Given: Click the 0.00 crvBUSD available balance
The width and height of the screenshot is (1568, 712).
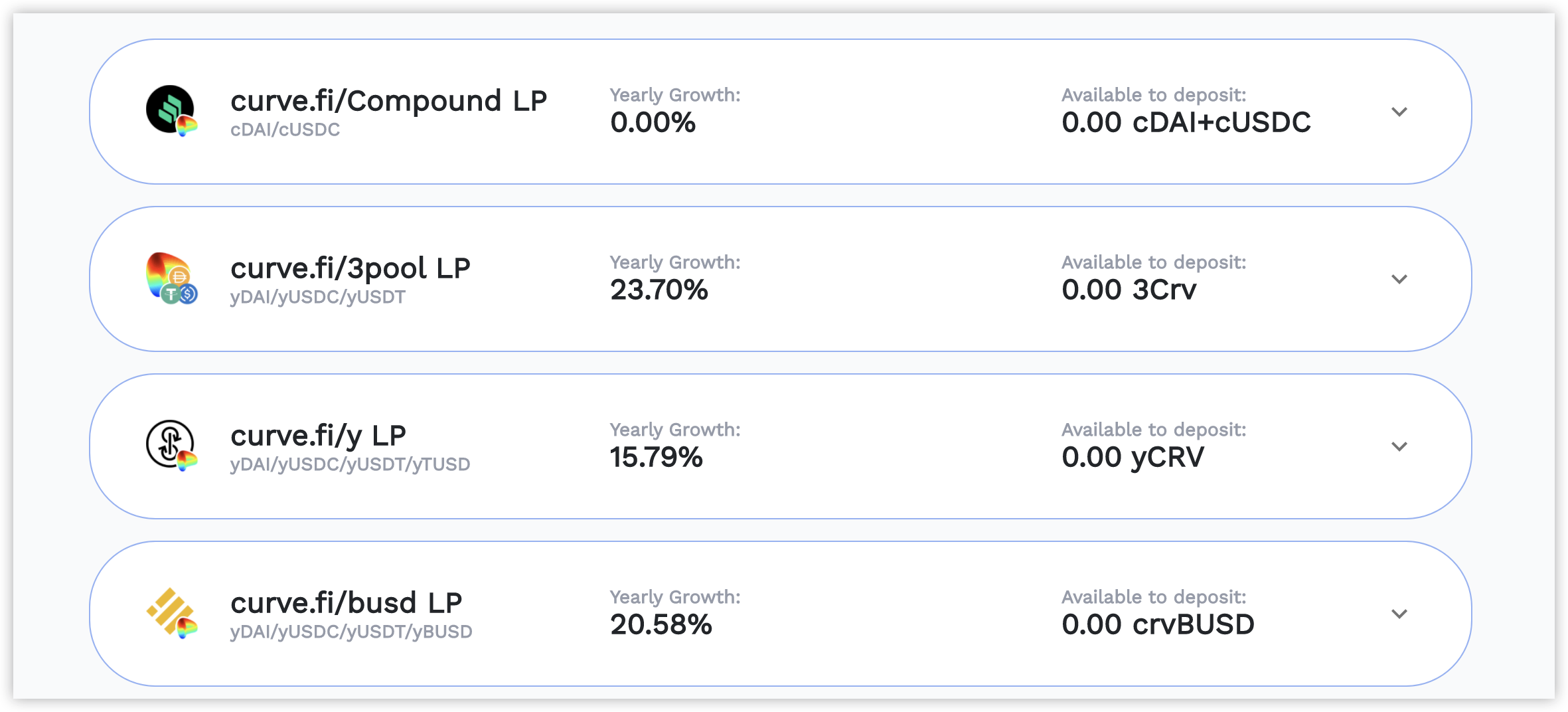Looking at the screenshot, I should click(1158, 624).
